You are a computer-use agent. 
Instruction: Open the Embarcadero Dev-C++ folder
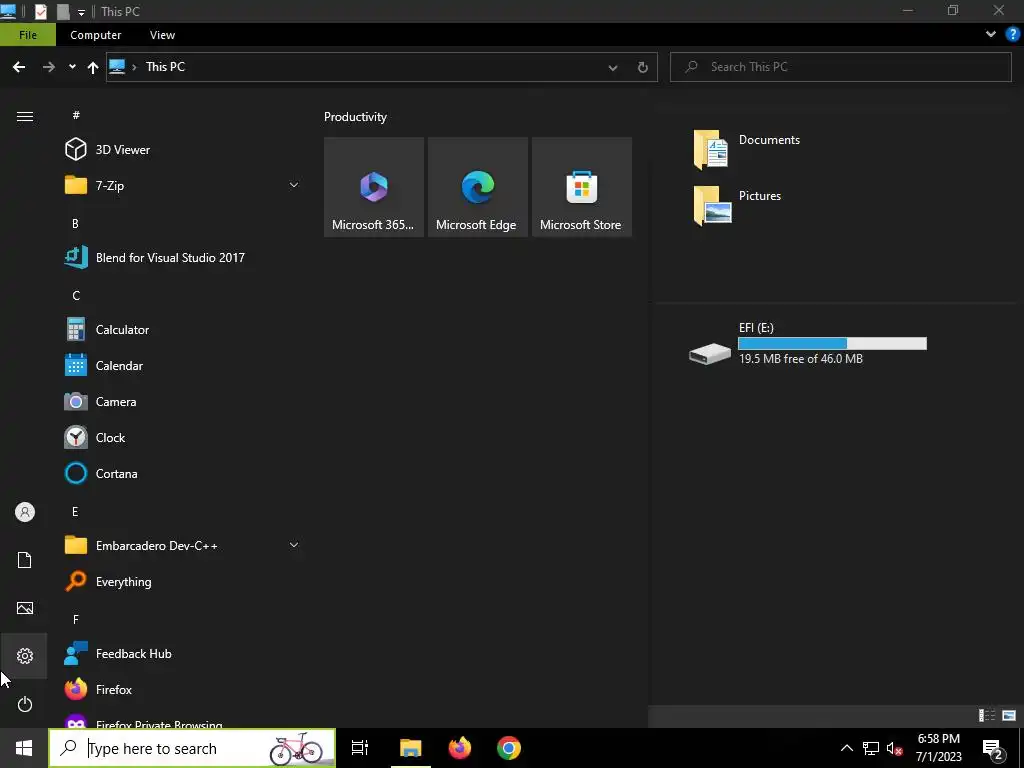(x=183, y=545)
